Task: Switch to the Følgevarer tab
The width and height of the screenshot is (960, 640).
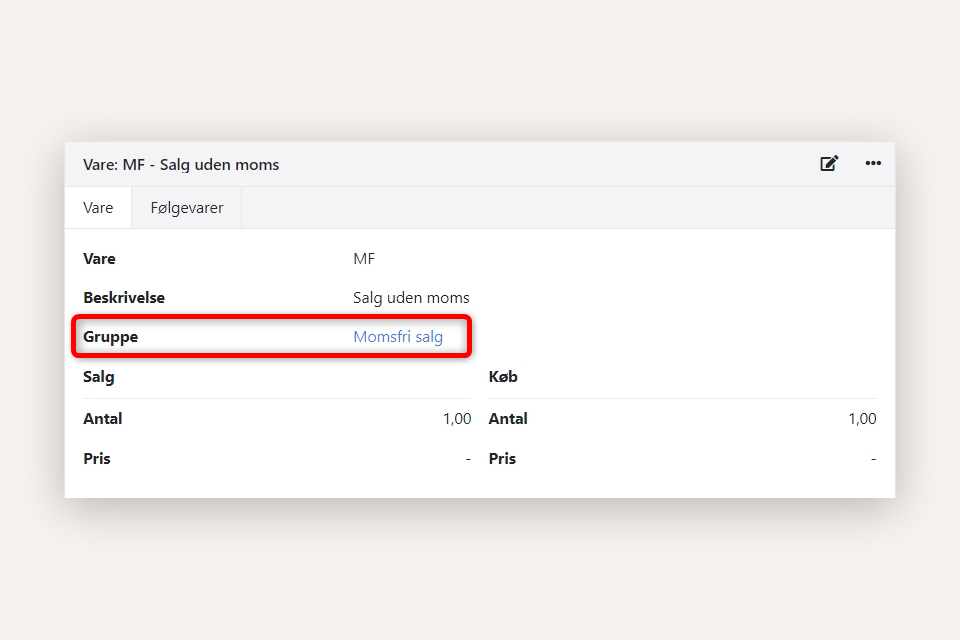Action: [187, 208]
